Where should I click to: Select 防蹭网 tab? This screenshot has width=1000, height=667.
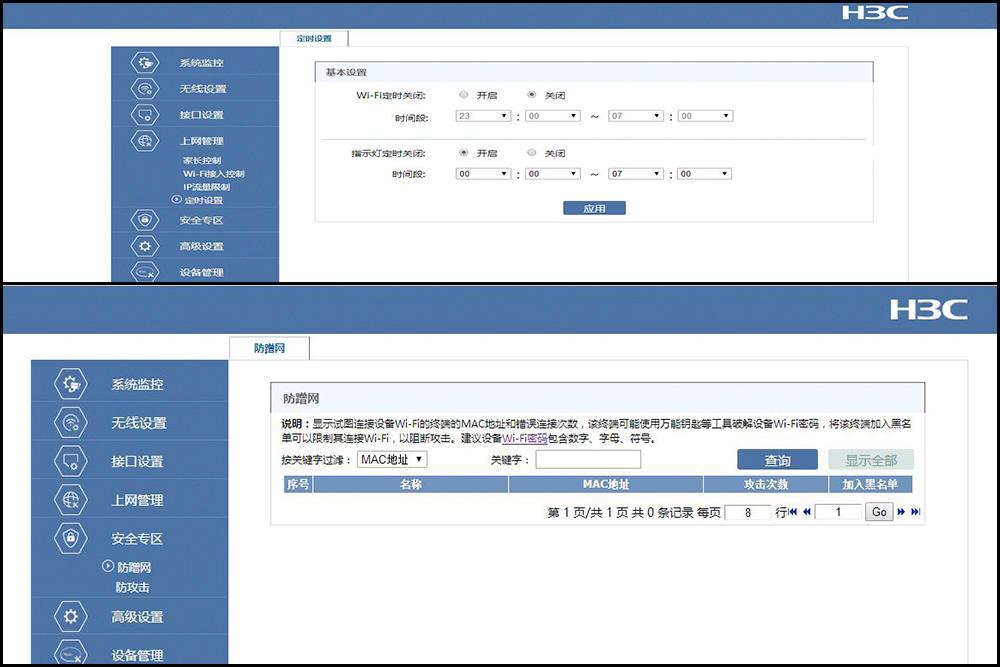pos(269,348)
